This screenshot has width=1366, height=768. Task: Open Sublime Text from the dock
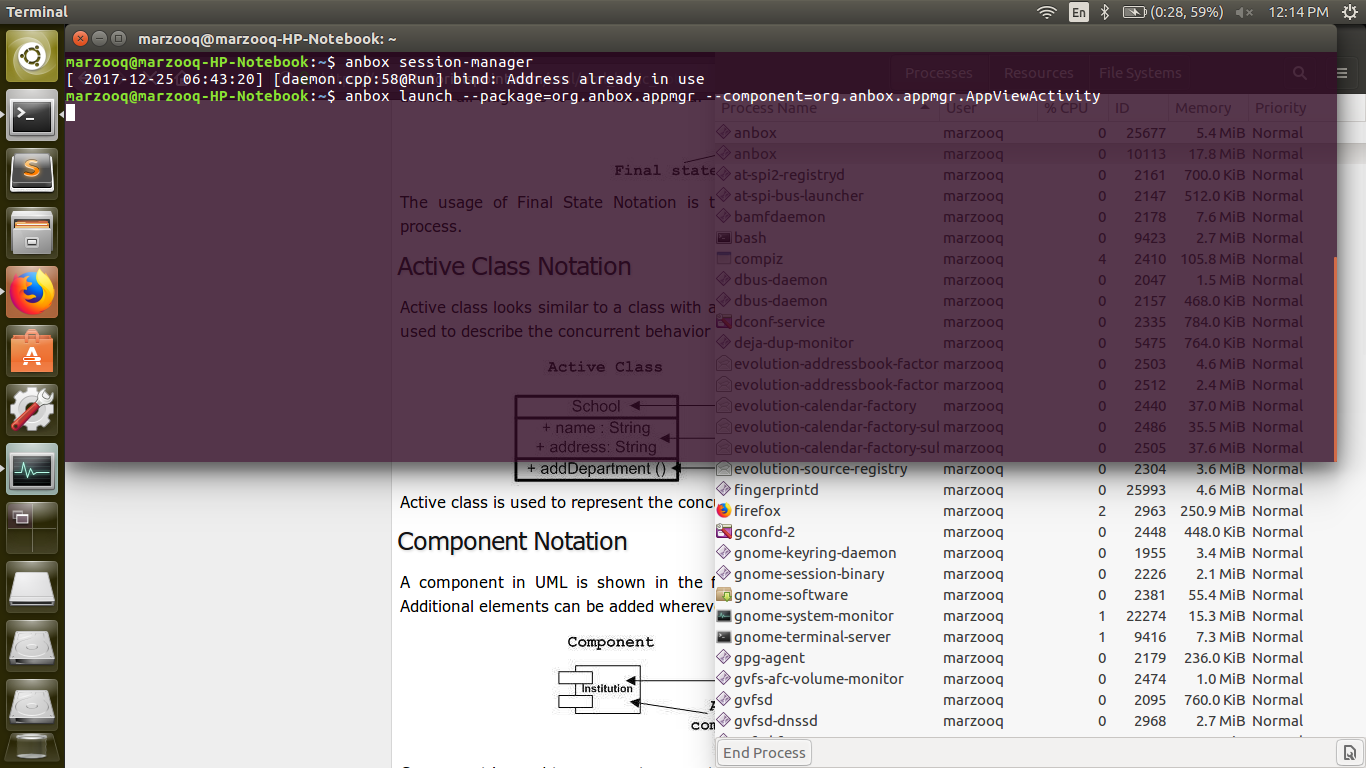pyautogui.click(x=32, y=172)
